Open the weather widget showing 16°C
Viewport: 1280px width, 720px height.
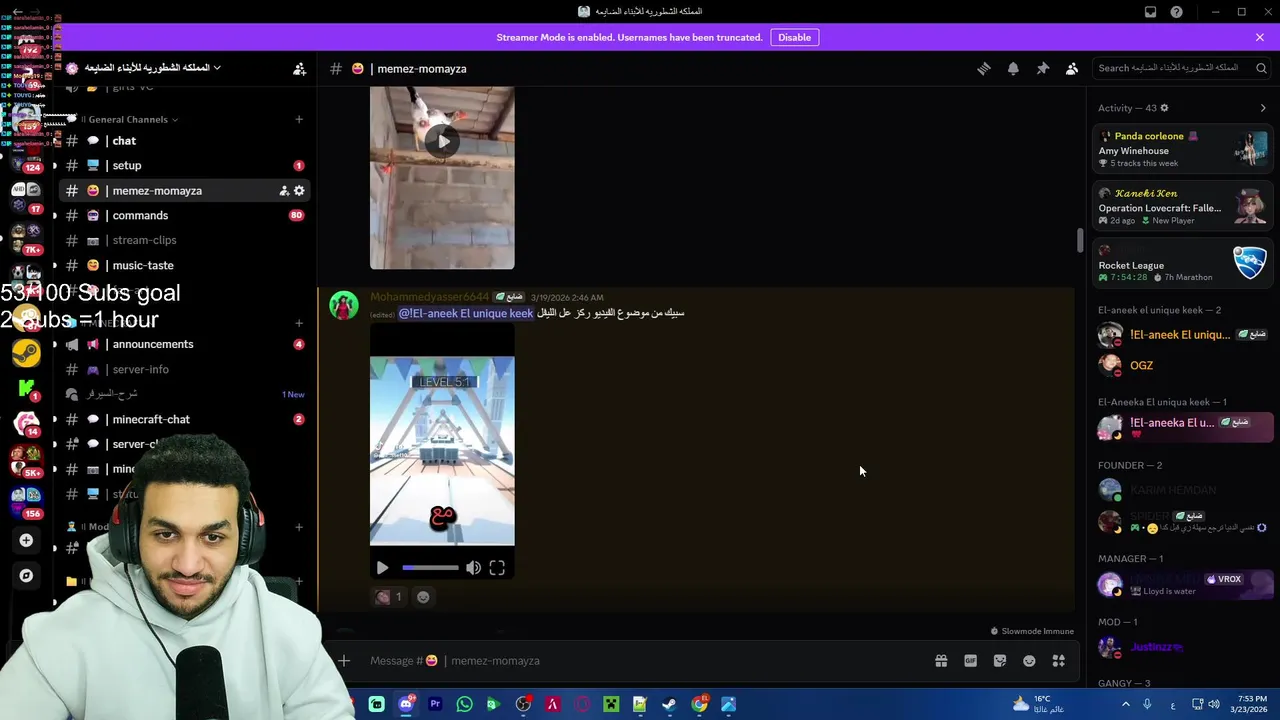click(1038, 704)
